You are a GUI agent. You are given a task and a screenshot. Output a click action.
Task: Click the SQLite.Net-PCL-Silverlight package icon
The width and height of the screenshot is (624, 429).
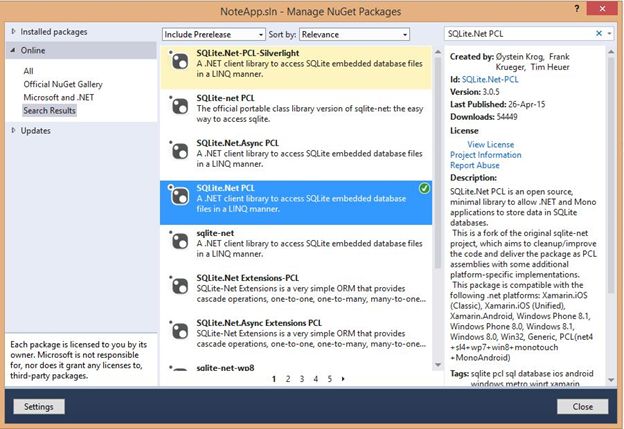point(179,61)
